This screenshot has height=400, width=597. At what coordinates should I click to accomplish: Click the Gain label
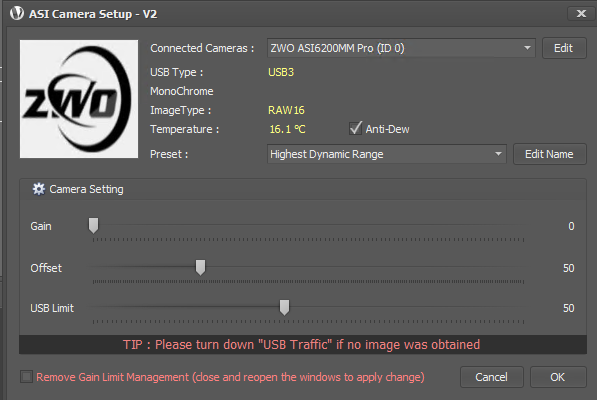tap(41, 226)
